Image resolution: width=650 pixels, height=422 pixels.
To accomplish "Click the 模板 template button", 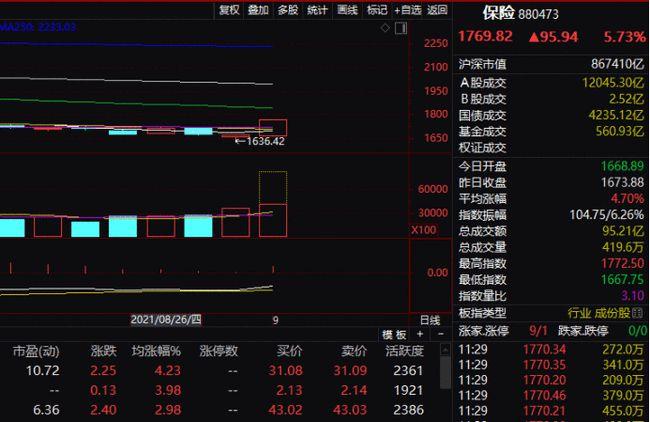I will point(394,334).
